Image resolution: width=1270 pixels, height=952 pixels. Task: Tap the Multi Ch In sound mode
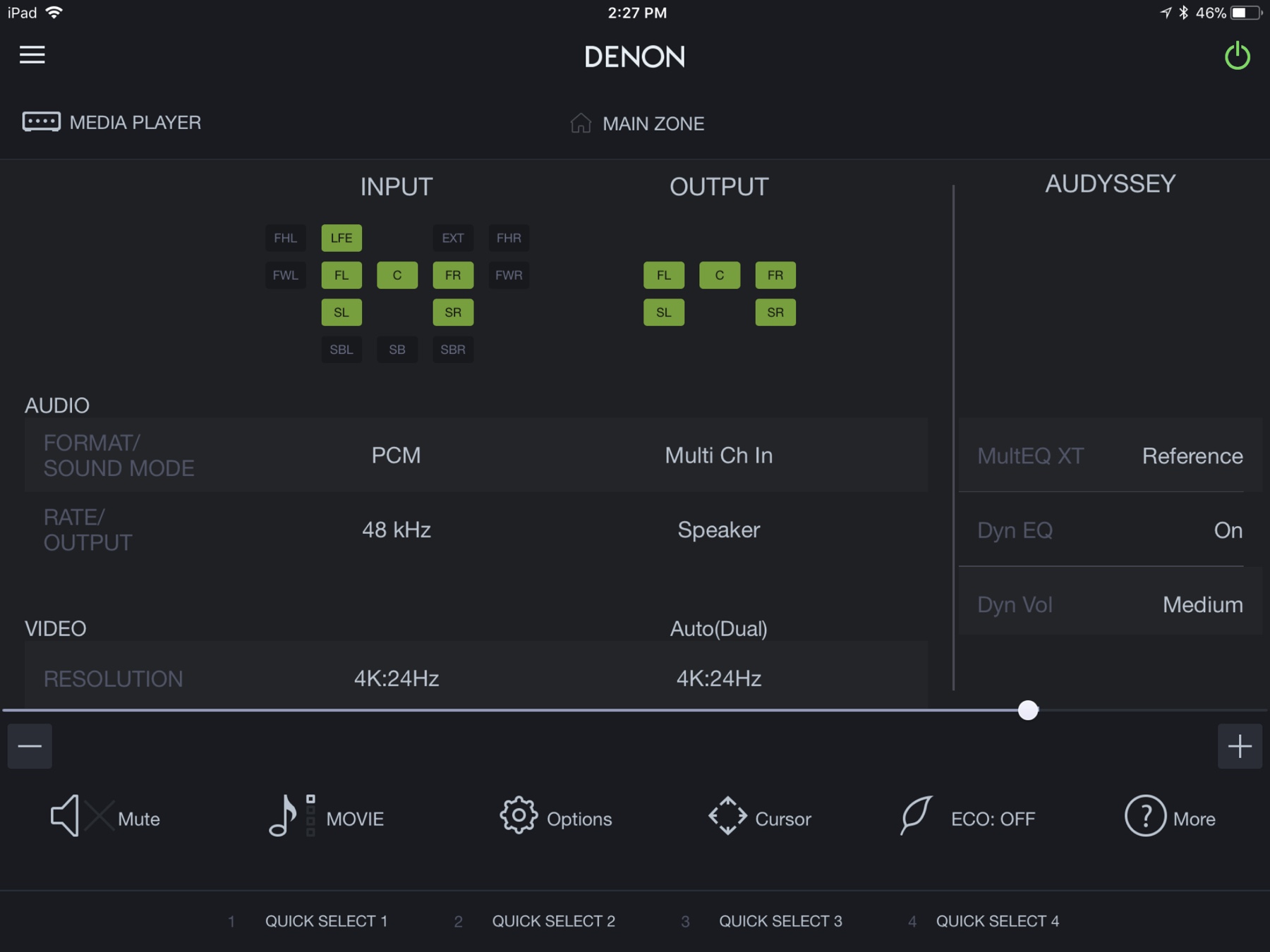coord(719,455)
